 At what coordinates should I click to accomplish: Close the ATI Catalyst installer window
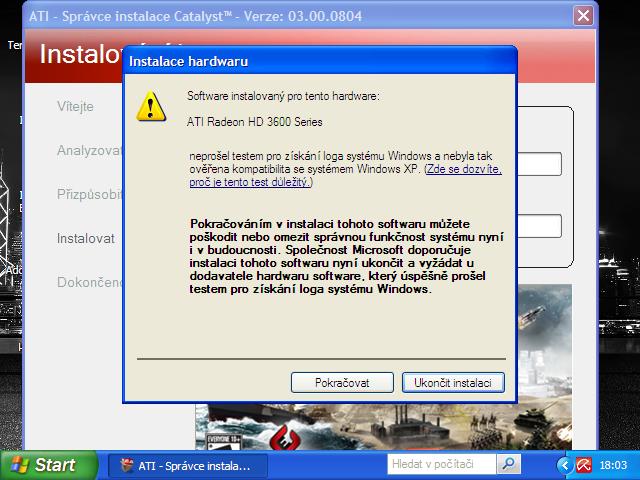click(583, 16)
